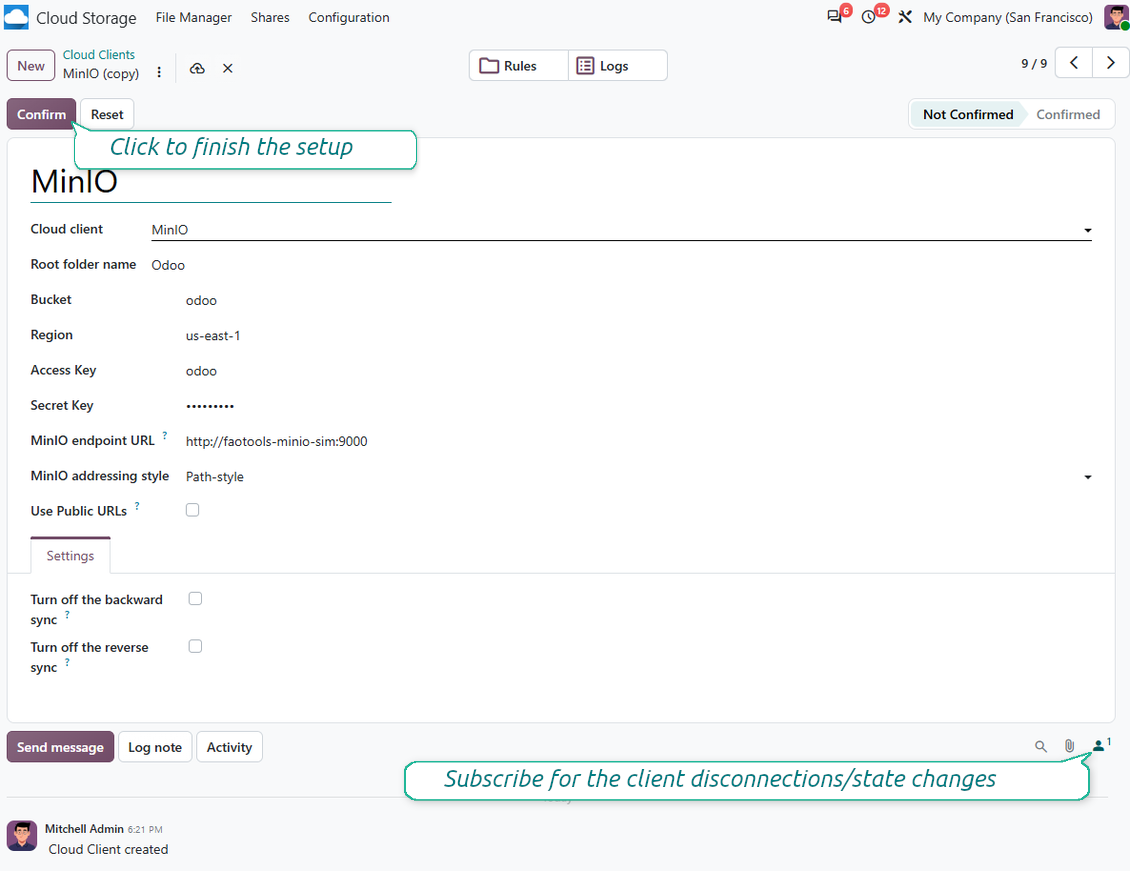Click Send message in chatter
Image resolution: width=1130 pixels, height=871 pixels.
coord(61,747)
